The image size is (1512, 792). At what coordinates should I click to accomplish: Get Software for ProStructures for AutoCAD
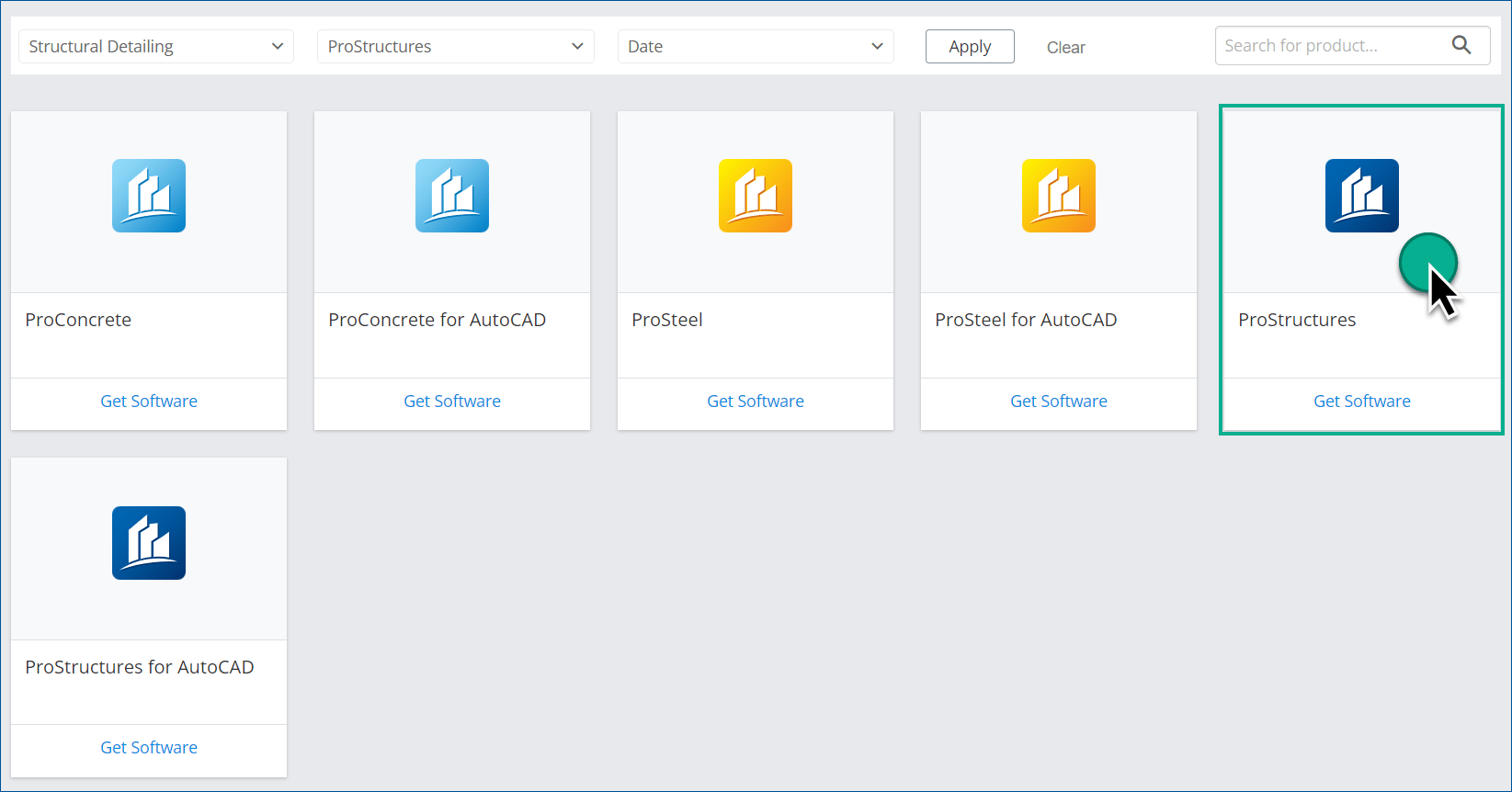[149, 747]
